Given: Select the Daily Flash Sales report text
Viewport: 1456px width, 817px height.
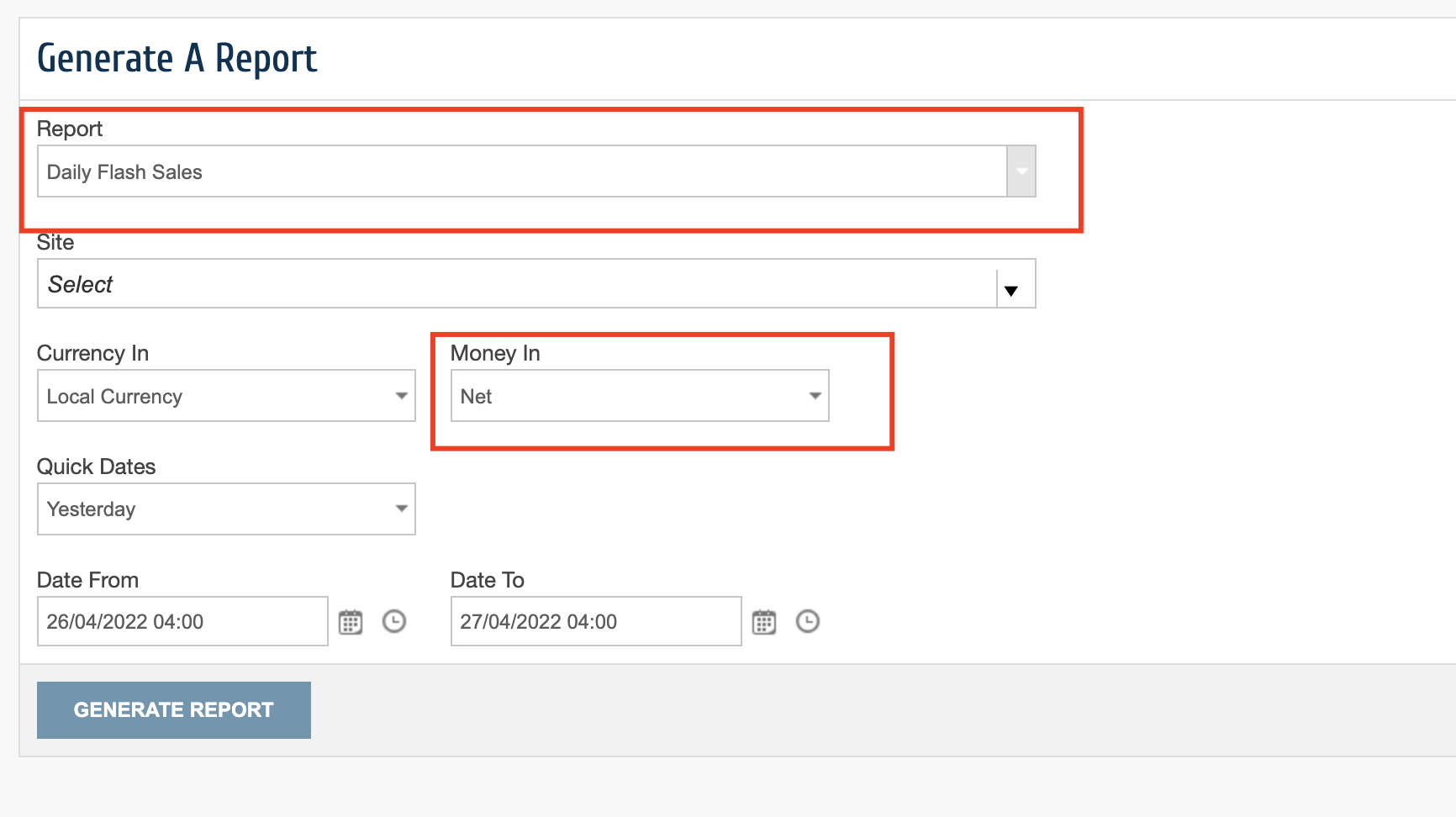Looking at the screenshot, I should pos(124,171).
